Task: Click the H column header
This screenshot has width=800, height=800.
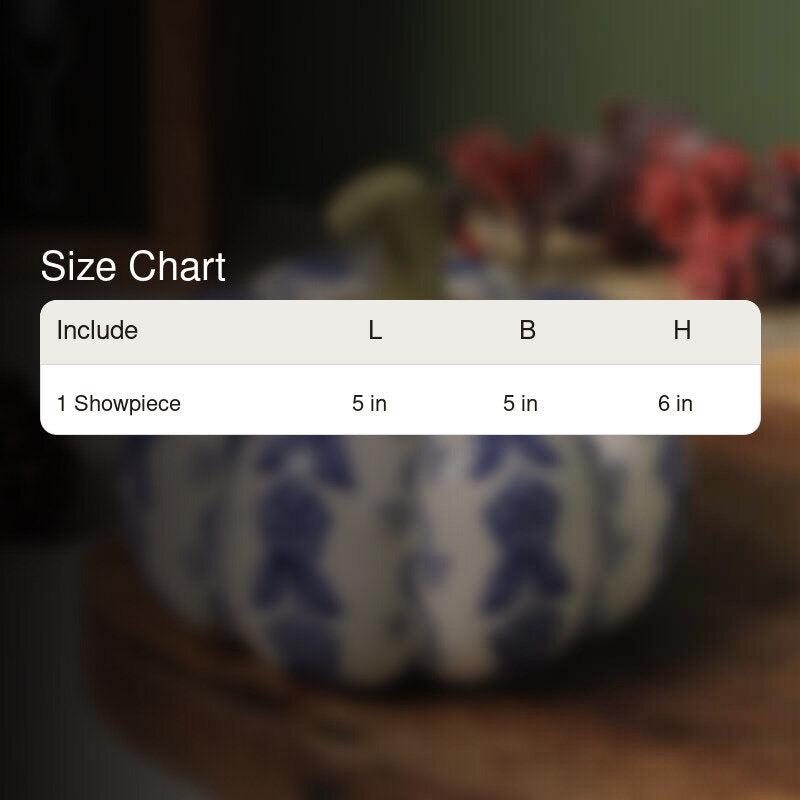Action: (682, 330)
